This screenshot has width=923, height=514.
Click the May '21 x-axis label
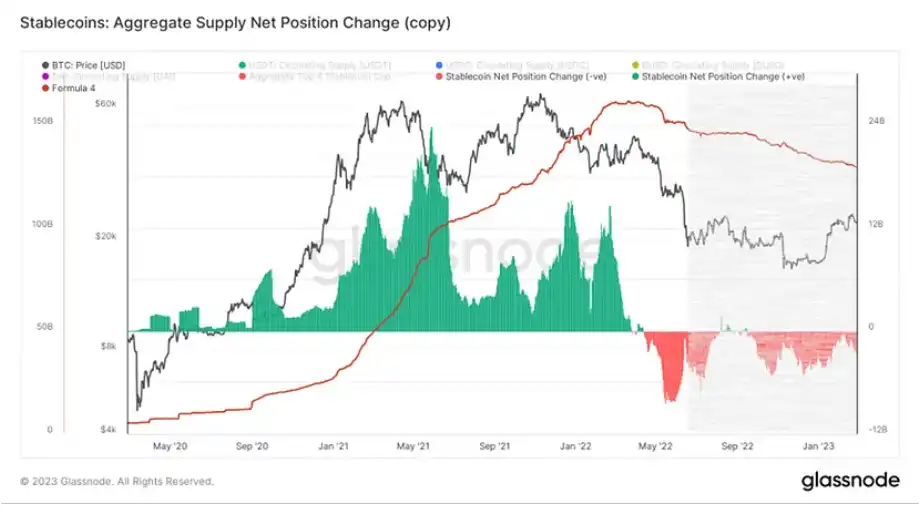click(413, 446)
